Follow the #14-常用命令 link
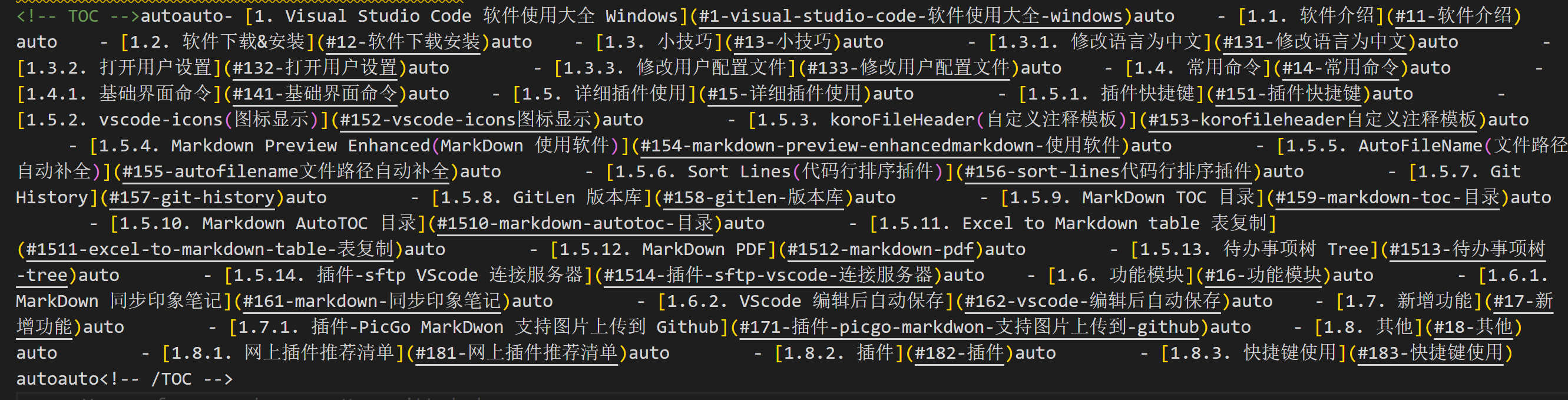This screenshot has height=400, width=1568. click(1341, 68)
